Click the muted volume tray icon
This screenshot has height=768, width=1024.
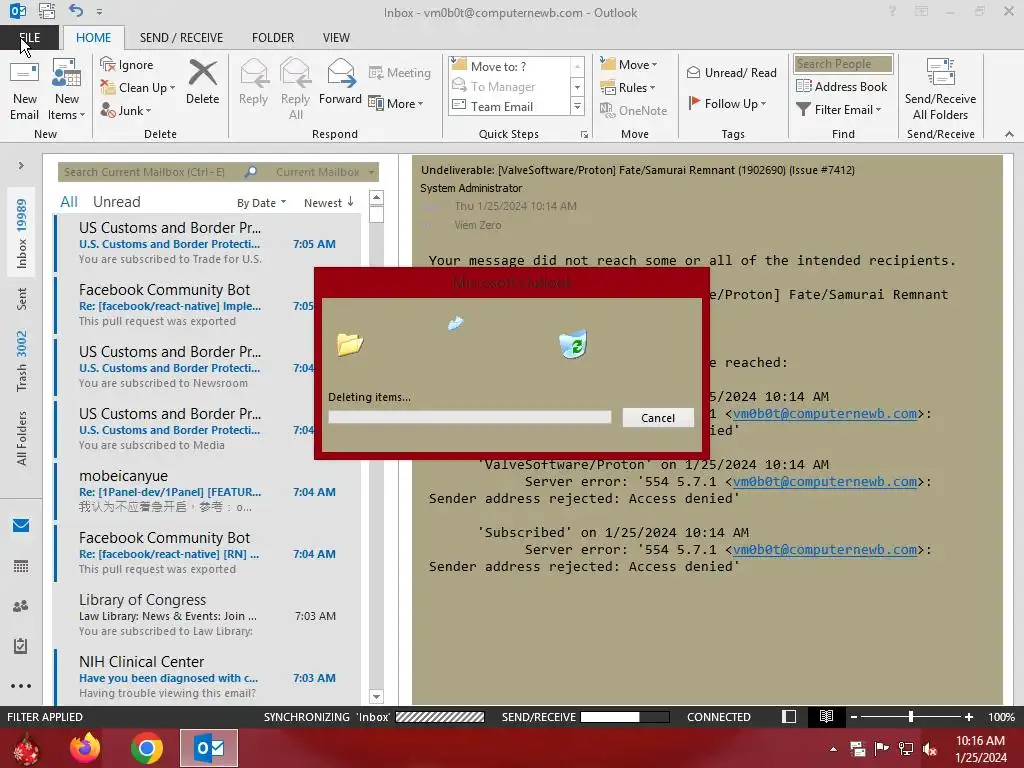click(930, 749)
